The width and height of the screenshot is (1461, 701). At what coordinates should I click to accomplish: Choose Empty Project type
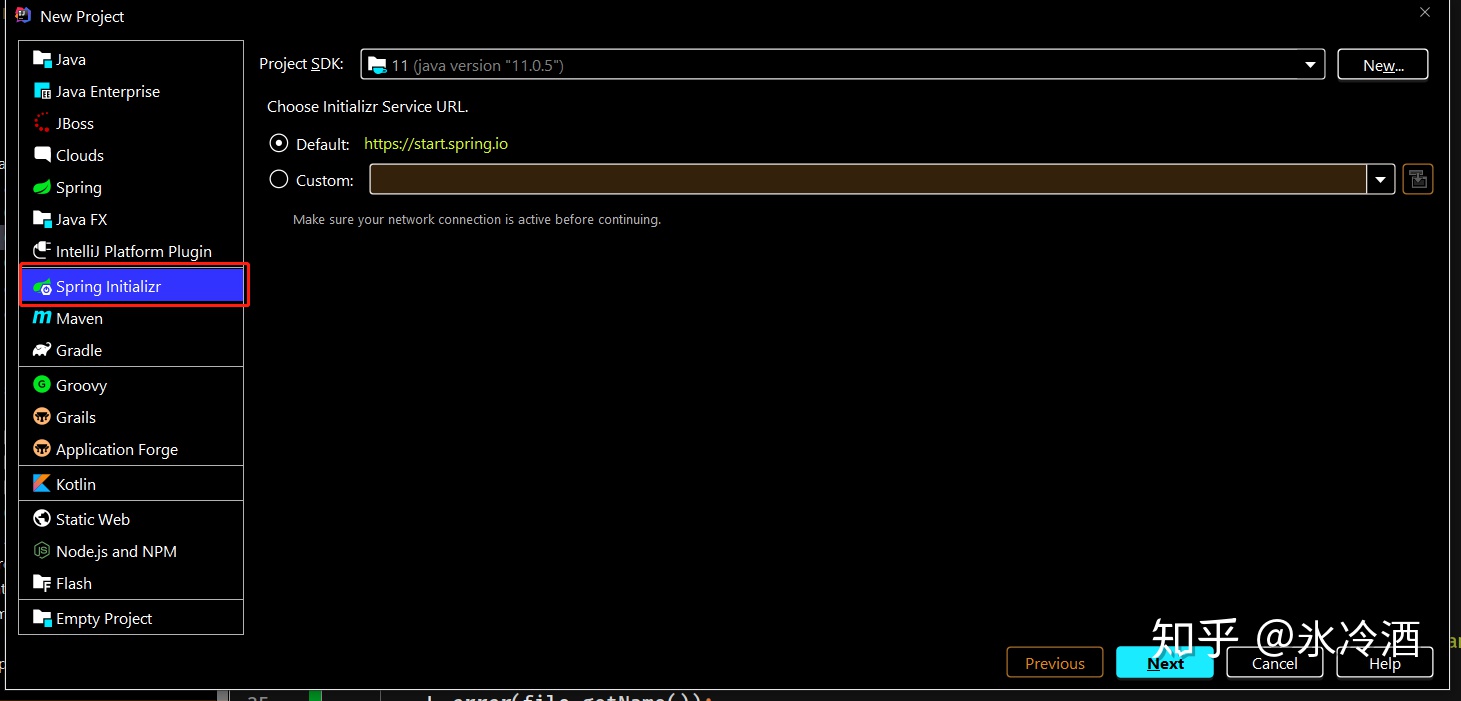click(131, 618)
